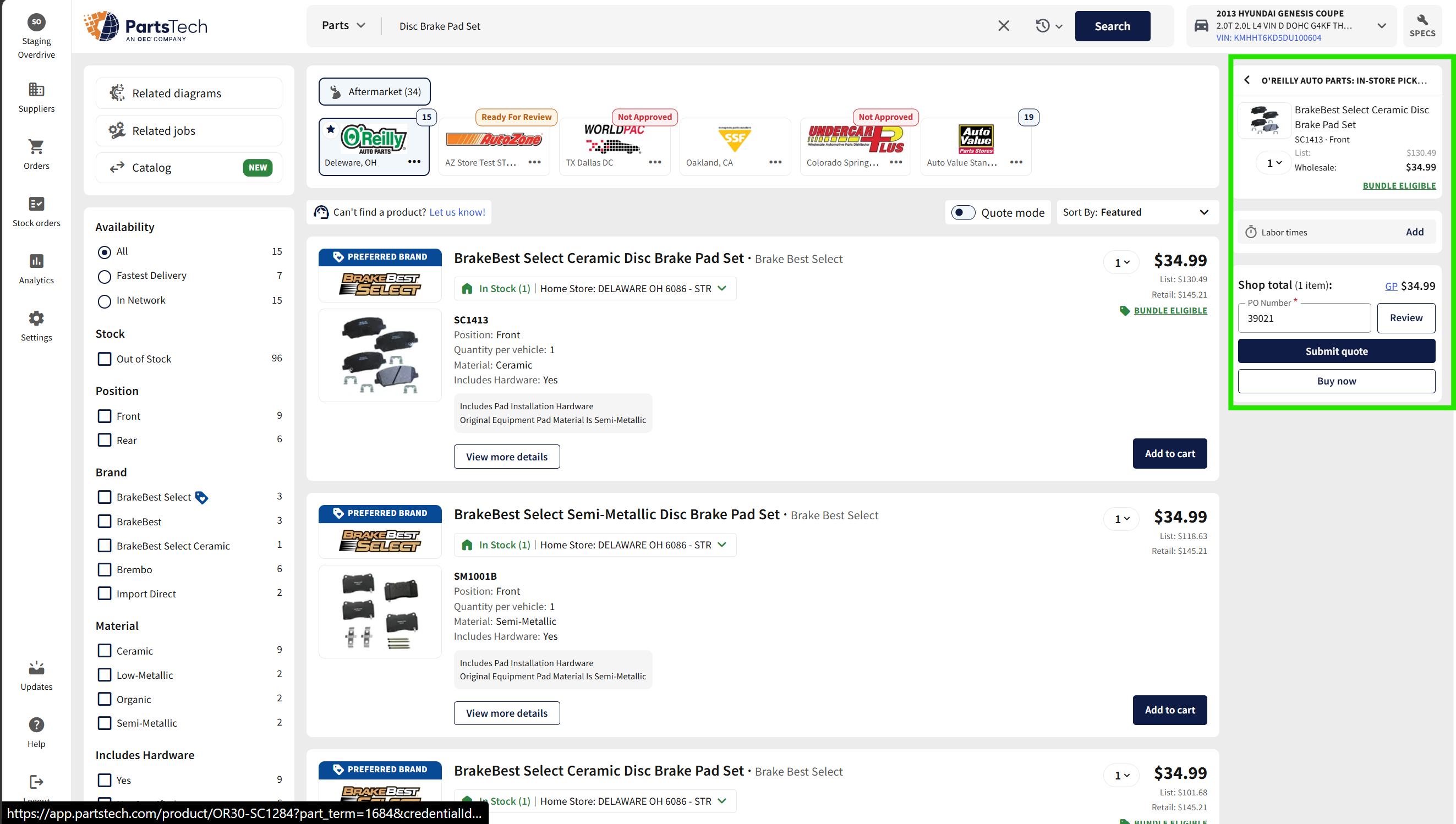Select the In Network radio button
The image size is (1456, 824).
coord(104,301)
